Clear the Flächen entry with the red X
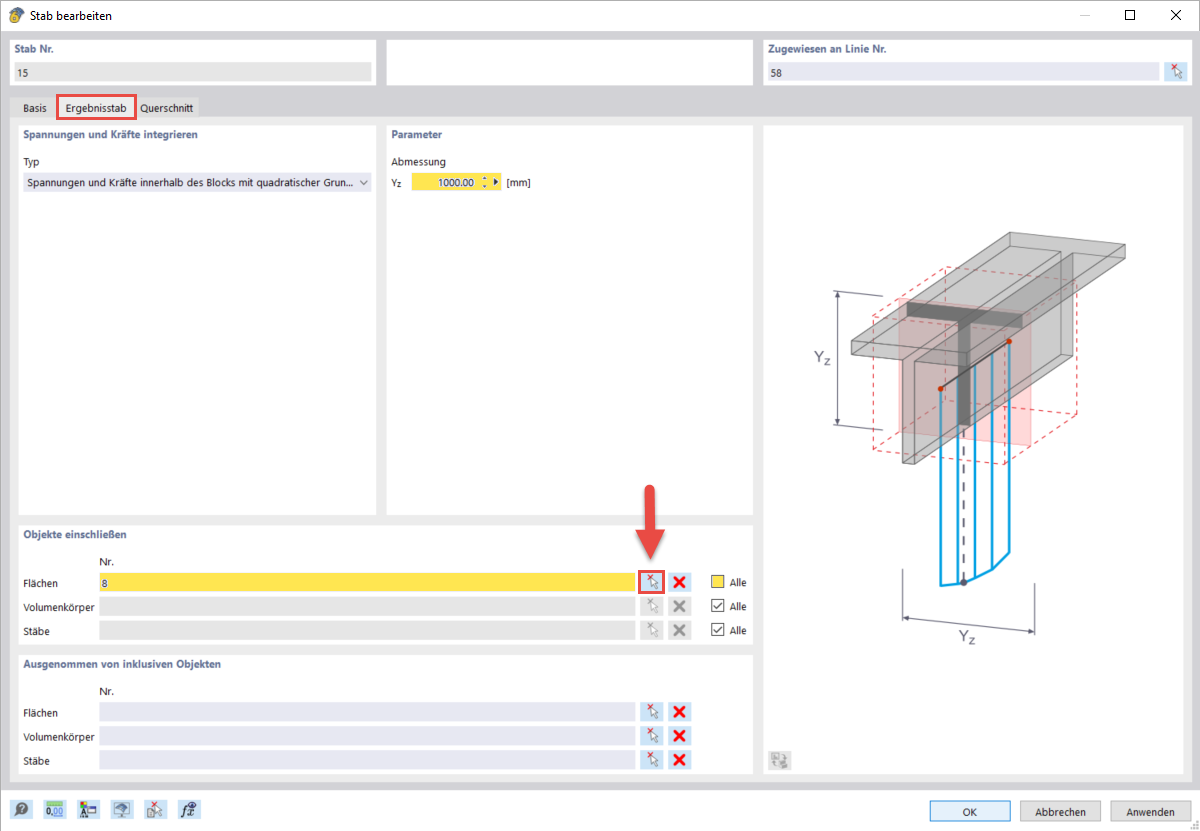The width and height of the screenshot is (1200, 831). (679, 582)
